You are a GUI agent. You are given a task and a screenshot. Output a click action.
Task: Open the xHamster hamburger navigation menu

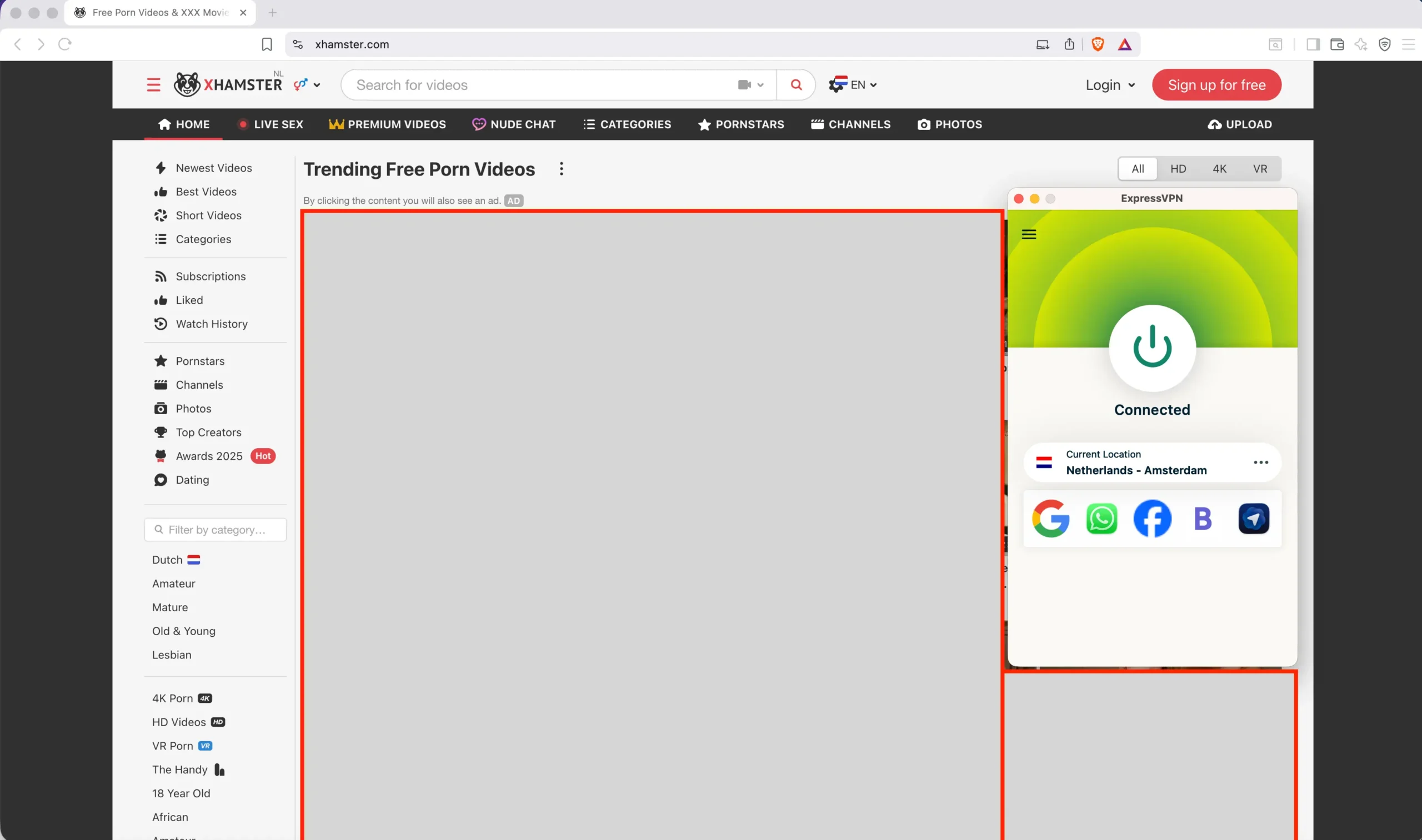(x=153, y=84)
